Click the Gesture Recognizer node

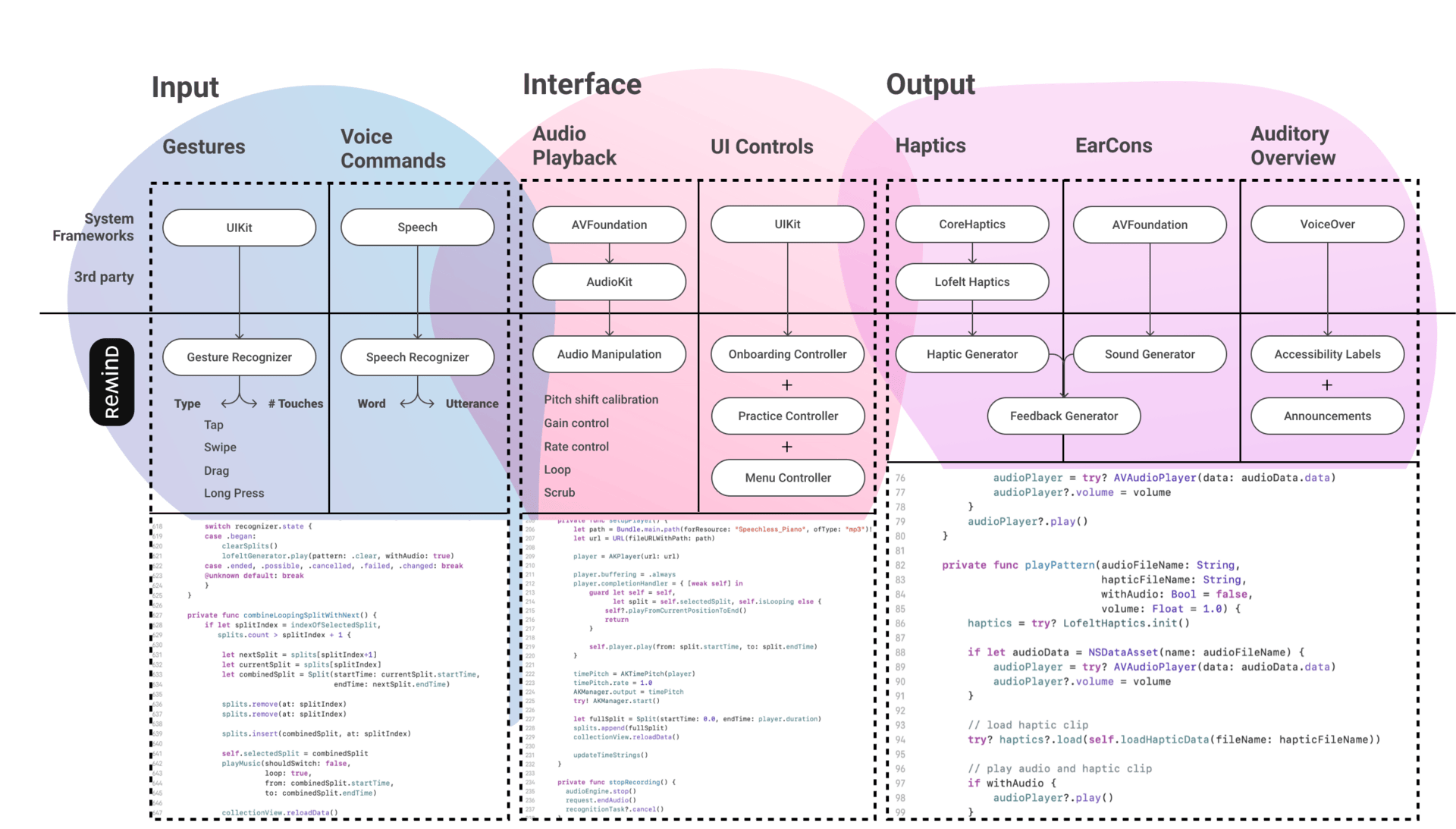pyautogui.click(x=239, y=356)
